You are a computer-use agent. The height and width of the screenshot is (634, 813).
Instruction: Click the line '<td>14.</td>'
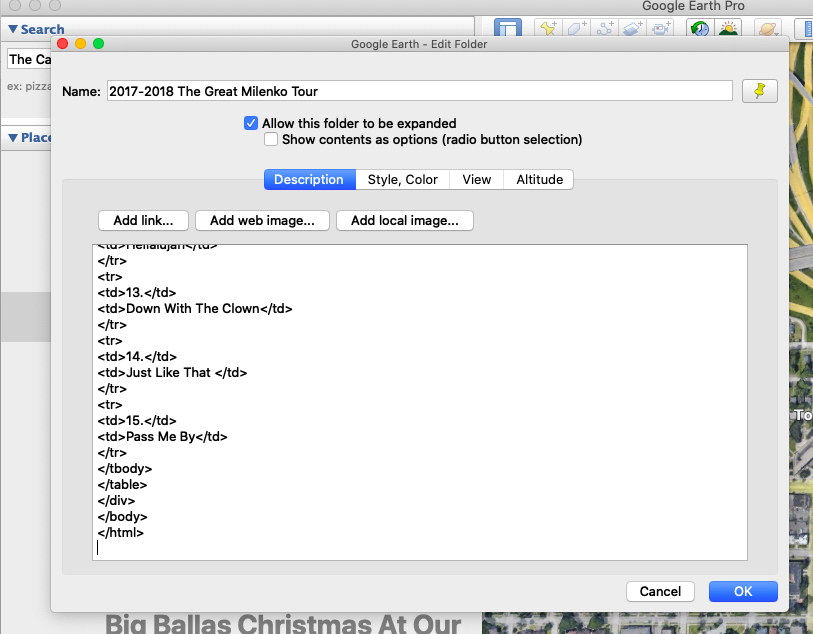pyautogui.click(x=137, y=357)
